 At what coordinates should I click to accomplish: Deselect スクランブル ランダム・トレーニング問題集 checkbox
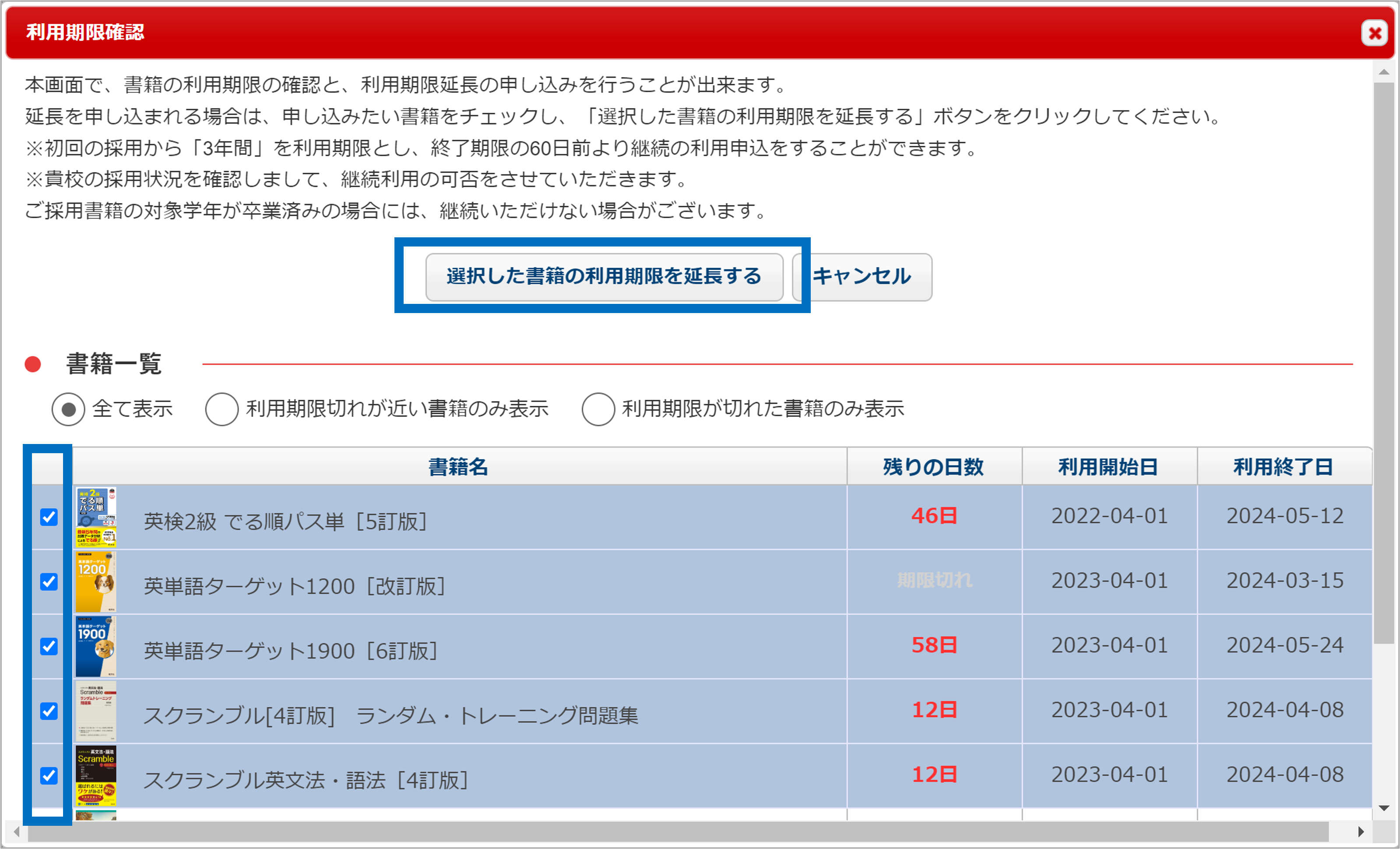pos(49,711)
